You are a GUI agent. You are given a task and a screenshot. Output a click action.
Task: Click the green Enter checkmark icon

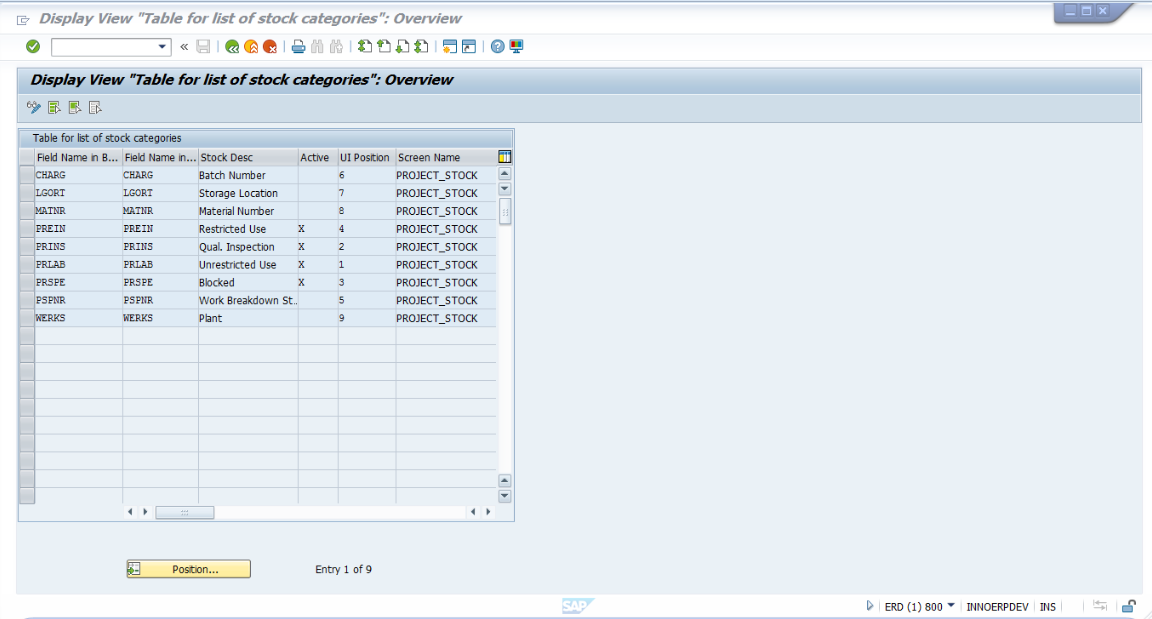[x=33, y=46]
